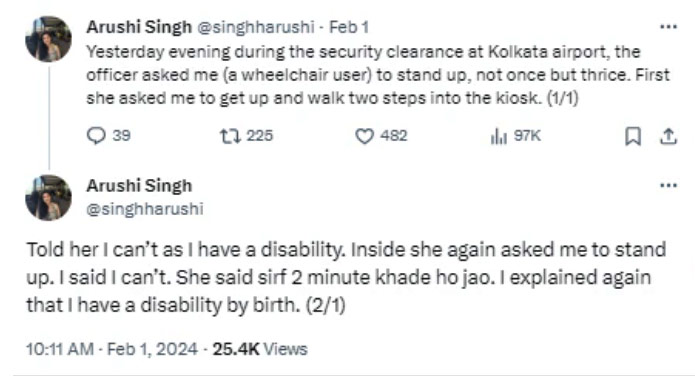Click the 482 likes count
This screenshot has width=695, height=376.
click(x=394, y=136)
